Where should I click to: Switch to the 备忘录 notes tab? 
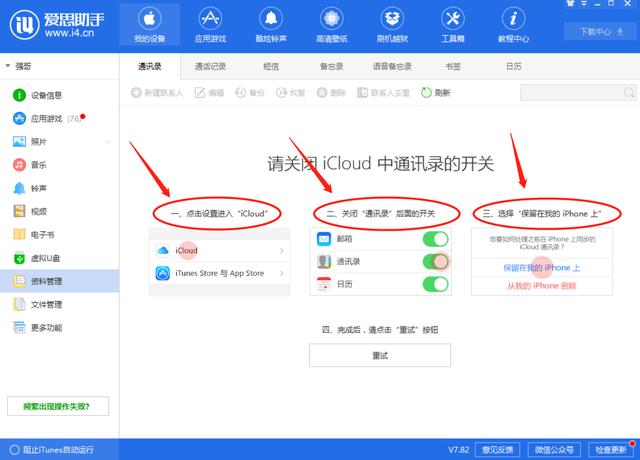(331, 67)
